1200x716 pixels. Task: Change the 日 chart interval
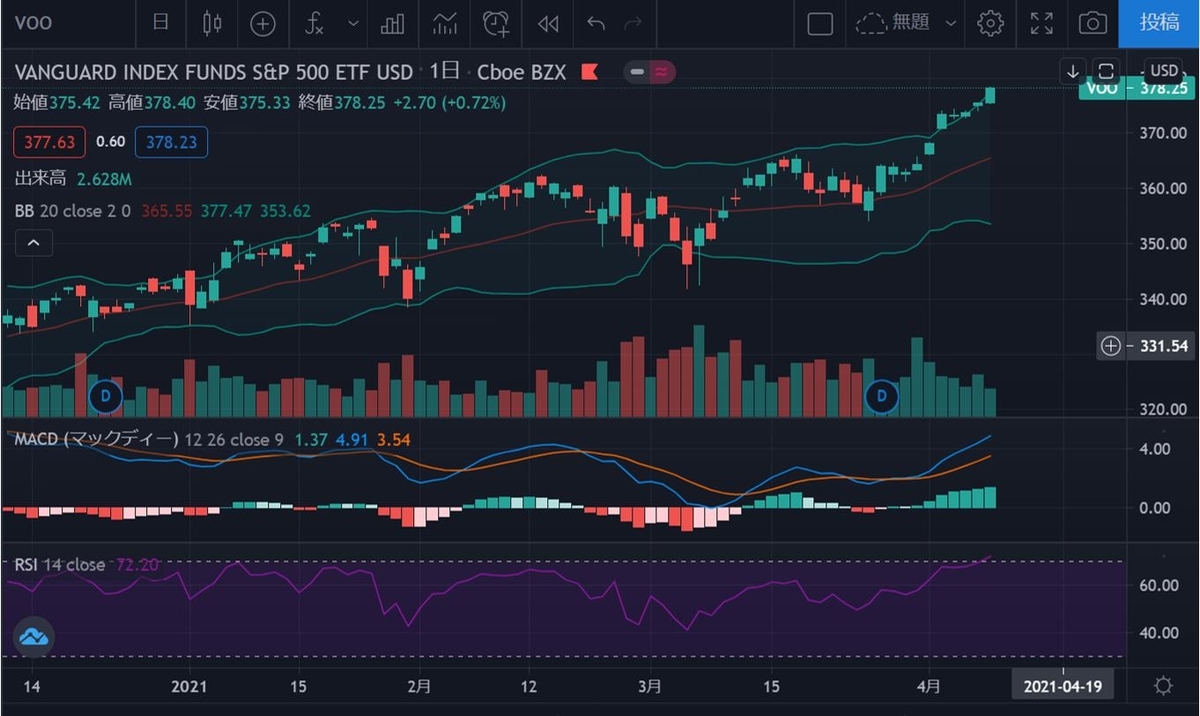(x=160, y=23)
